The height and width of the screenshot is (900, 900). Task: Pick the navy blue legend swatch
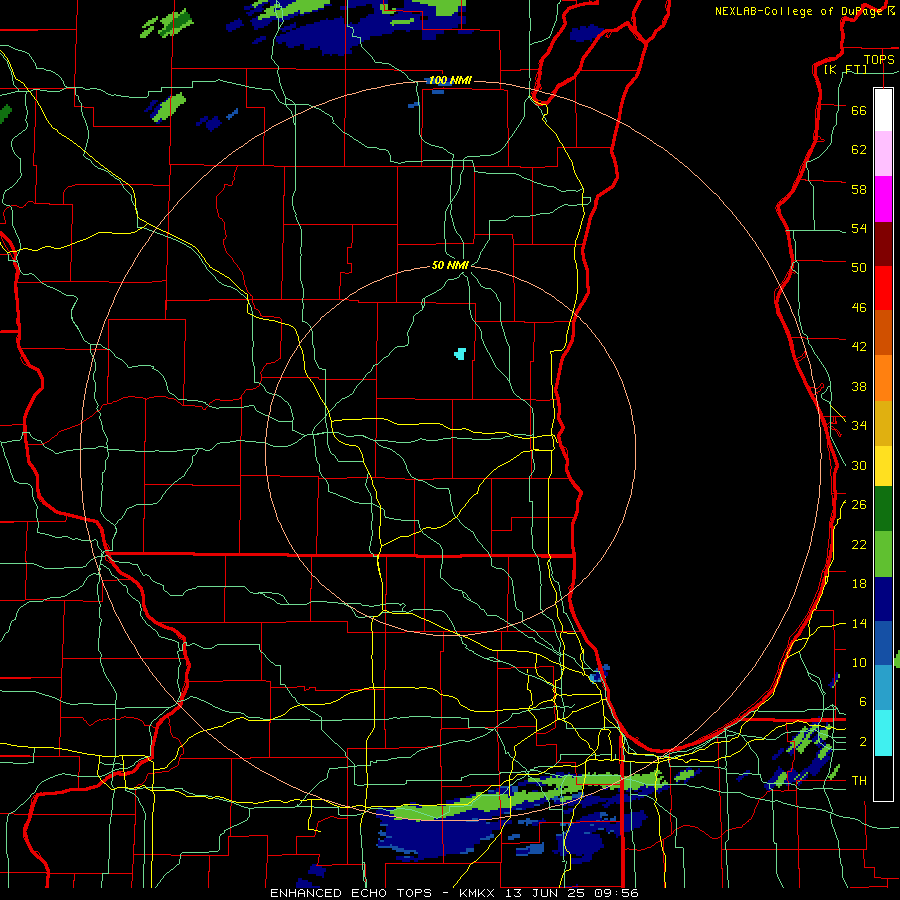pos(883,599)
